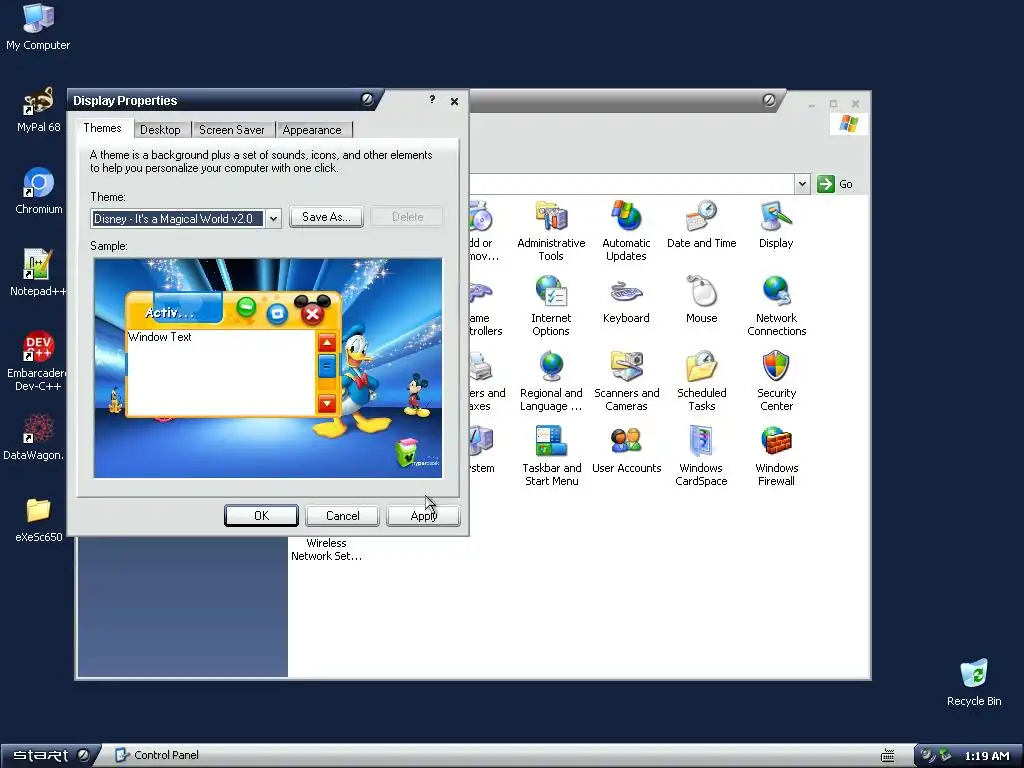Screen dimensions: 1024x768
Task: Select the Recycle Bin icon
Action: [974, 683]
